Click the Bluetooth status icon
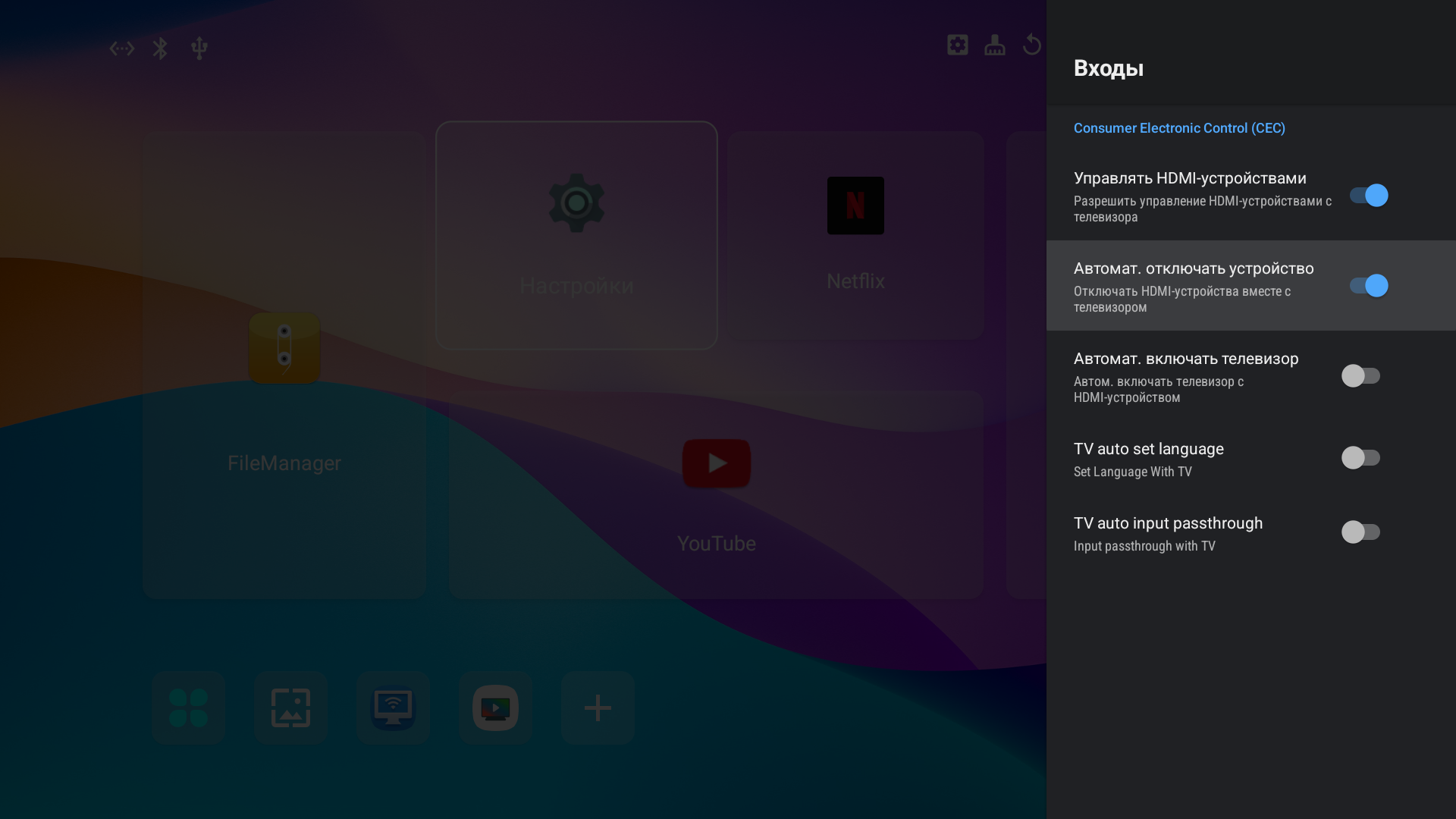1456x819 pixels. click(160, 49)
